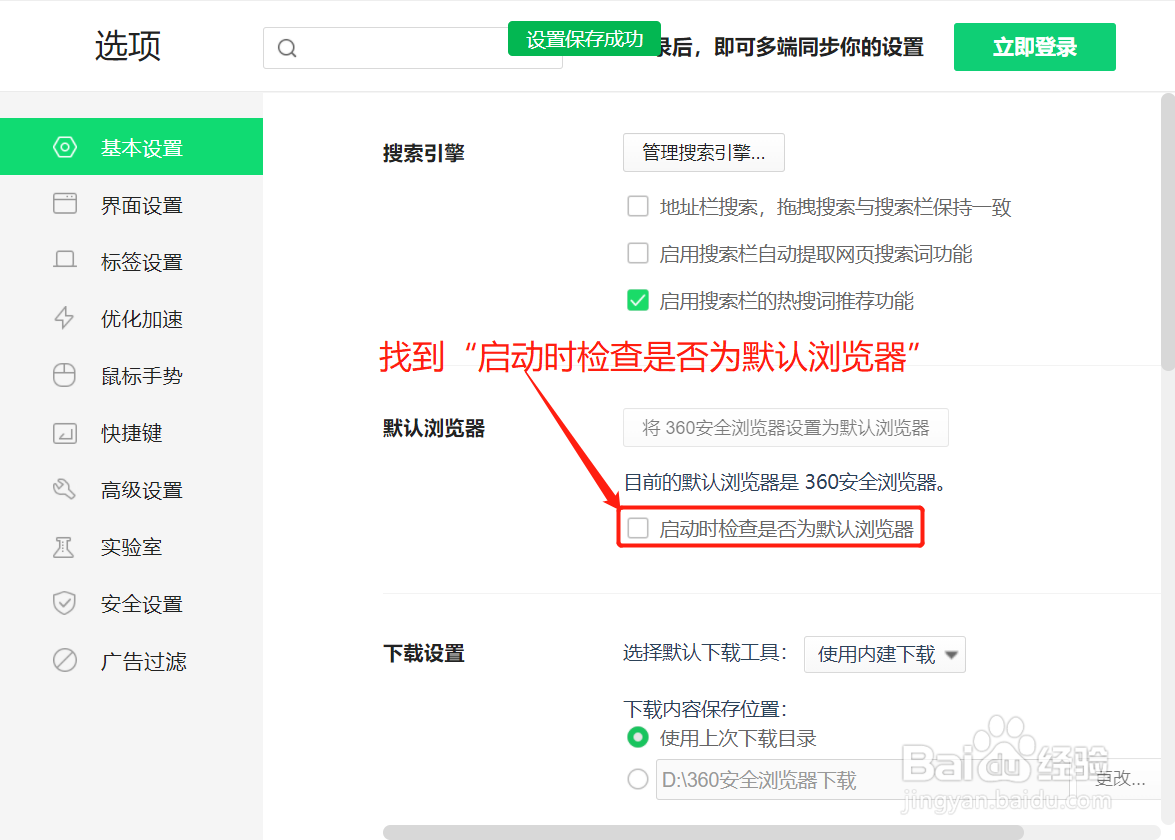Image resolution: width=1175 pixels, height=840 pixels.
Task: Open 标签设置 in the sidebar
Action: click(142, 262)
